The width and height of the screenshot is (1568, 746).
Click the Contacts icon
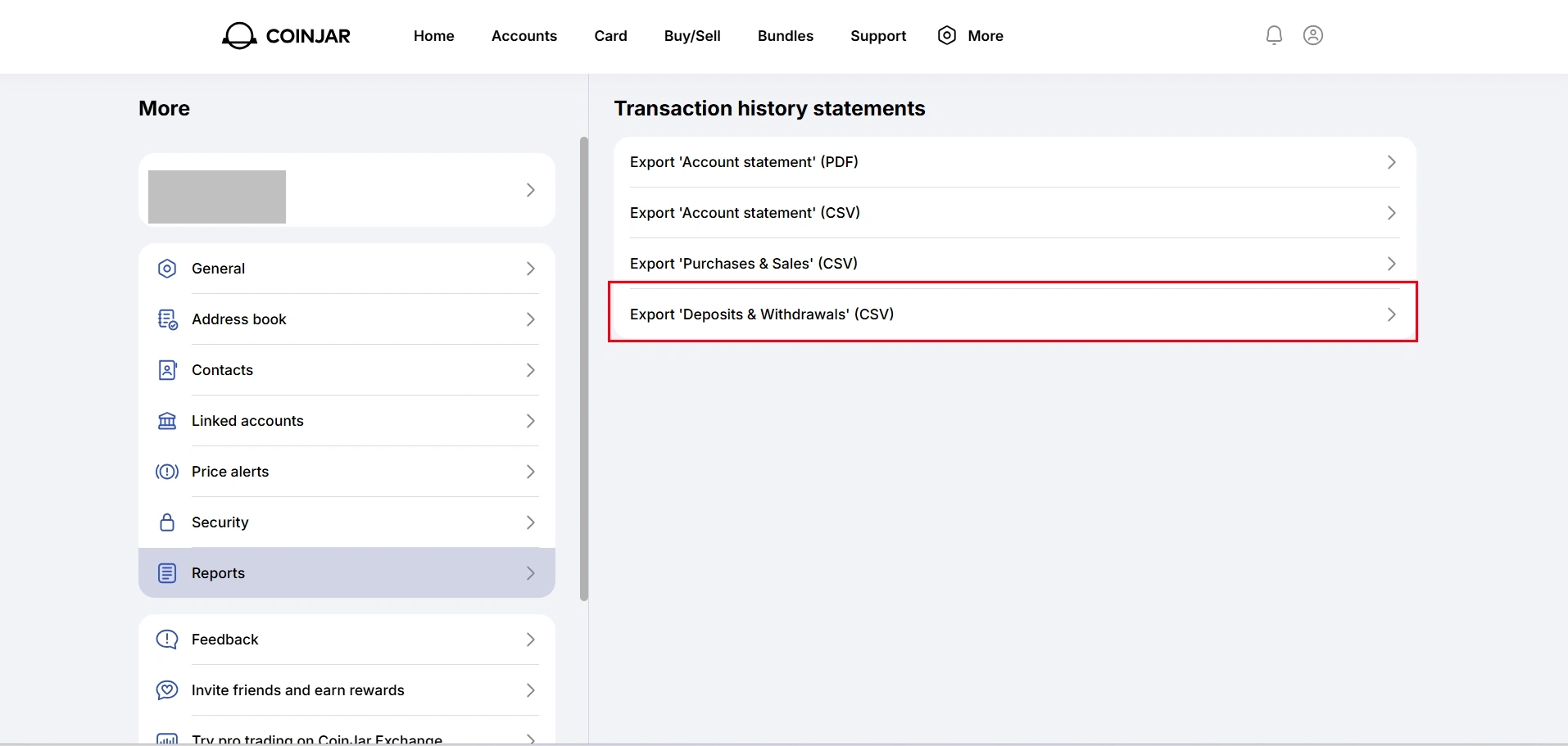pos(167,370)
